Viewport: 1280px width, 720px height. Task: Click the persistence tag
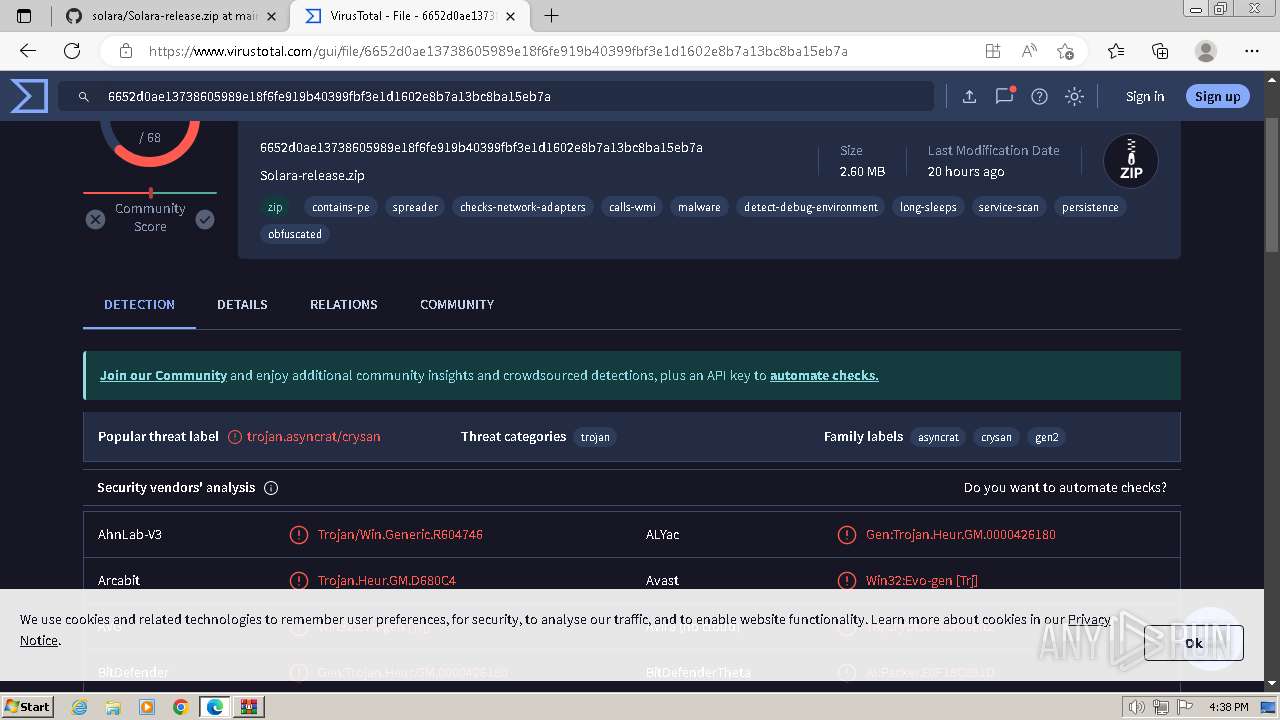click(1090, 207)
